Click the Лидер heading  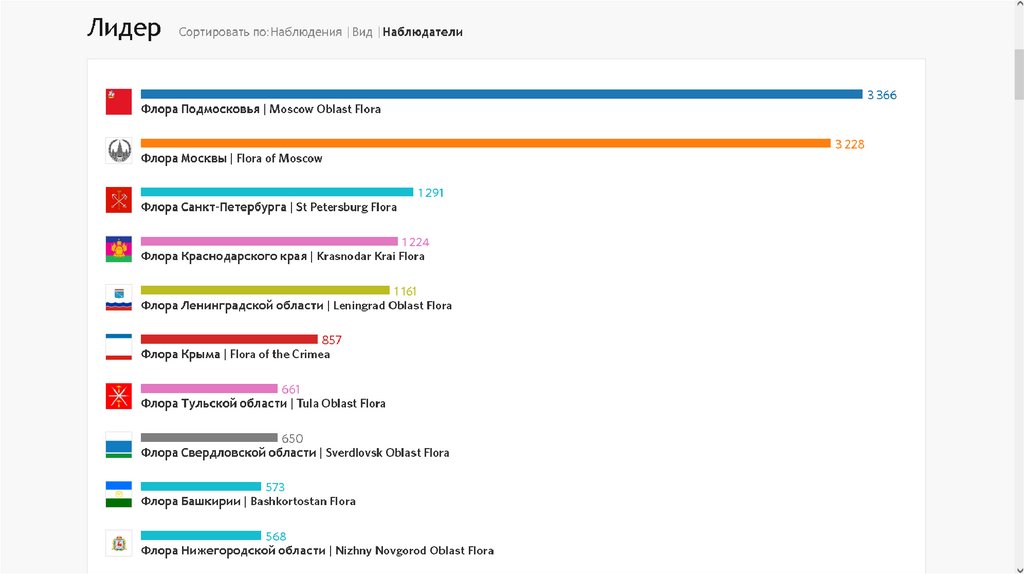click(x=124, y=28)
